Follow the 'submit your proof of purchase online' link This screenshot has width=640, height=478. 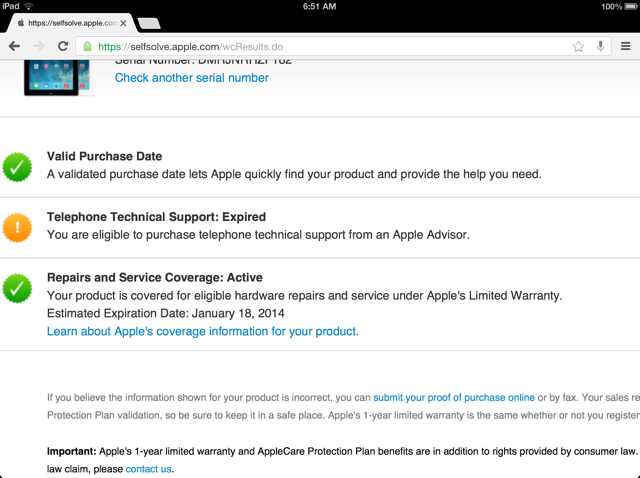(454, 397)
